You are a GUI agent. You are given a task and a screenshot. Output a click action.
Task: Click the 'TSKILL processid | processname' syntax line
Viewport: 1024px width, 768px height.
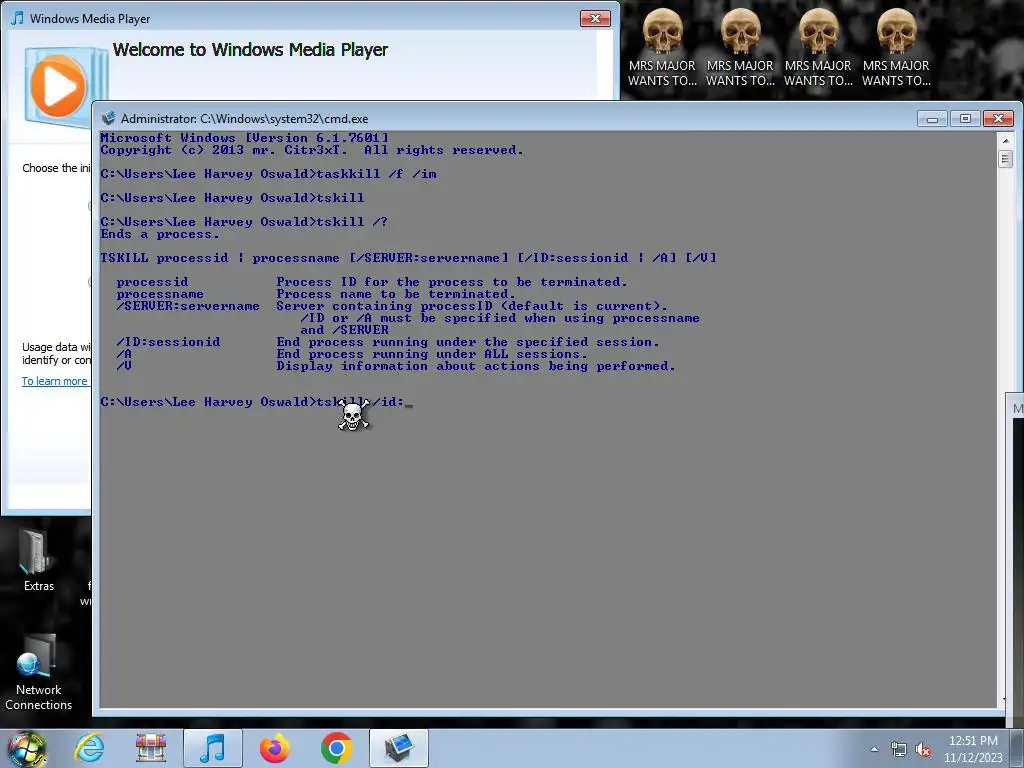[x=408, y=258]
